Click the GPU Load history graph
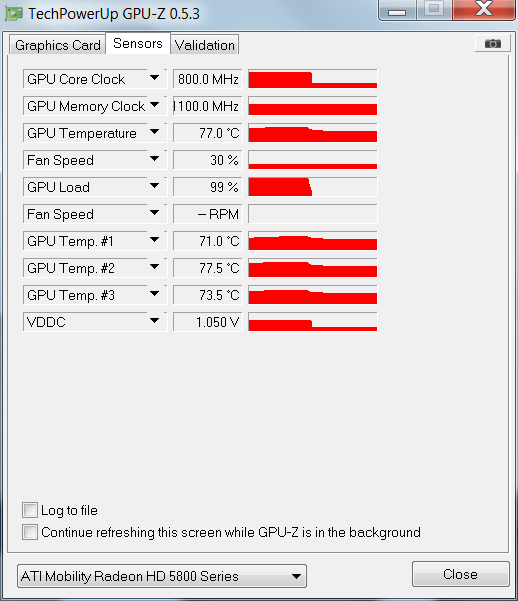The height and width of the screenshot is (601, 518). [x=312, y=187]
